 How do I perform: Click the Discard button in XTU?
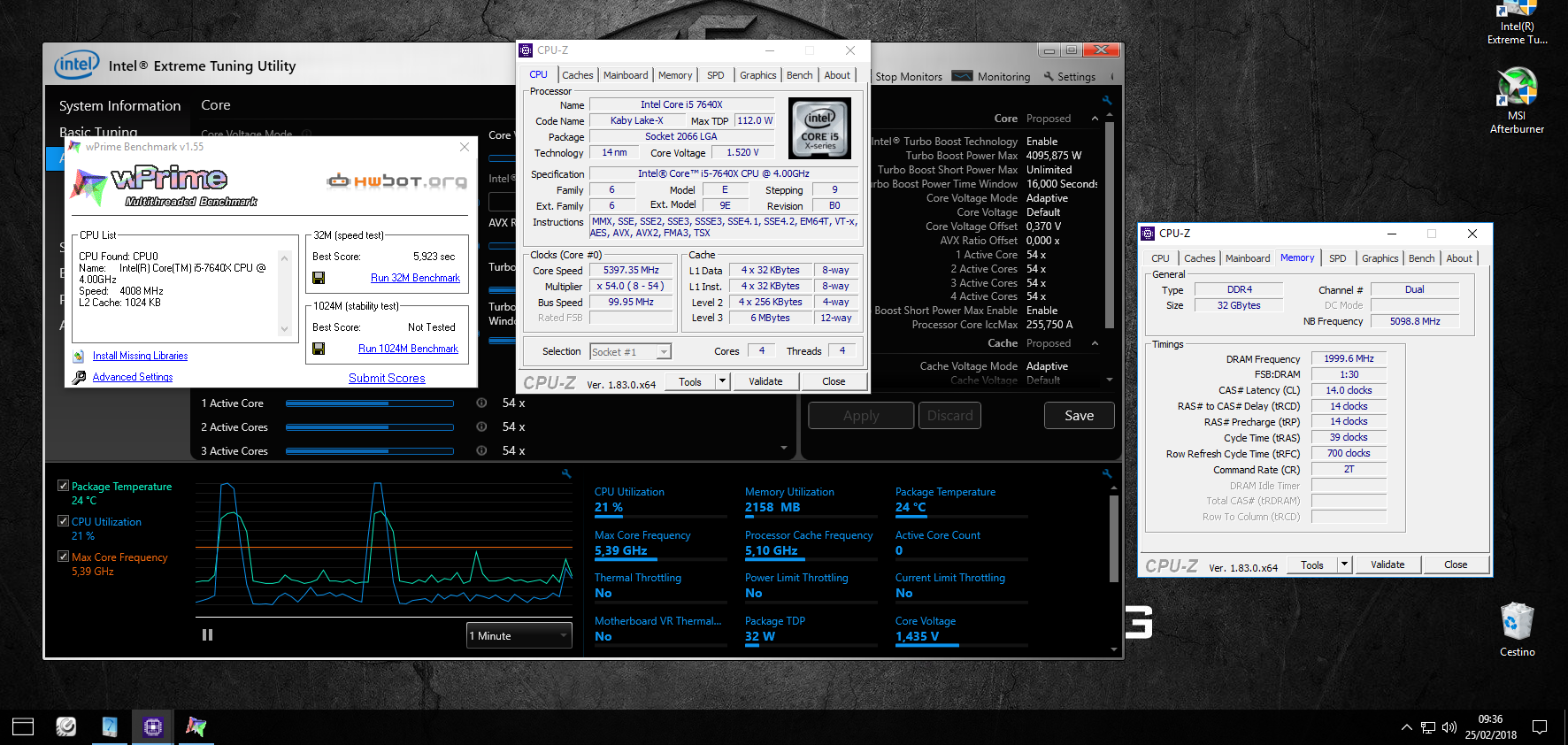(x=949, y=415)
